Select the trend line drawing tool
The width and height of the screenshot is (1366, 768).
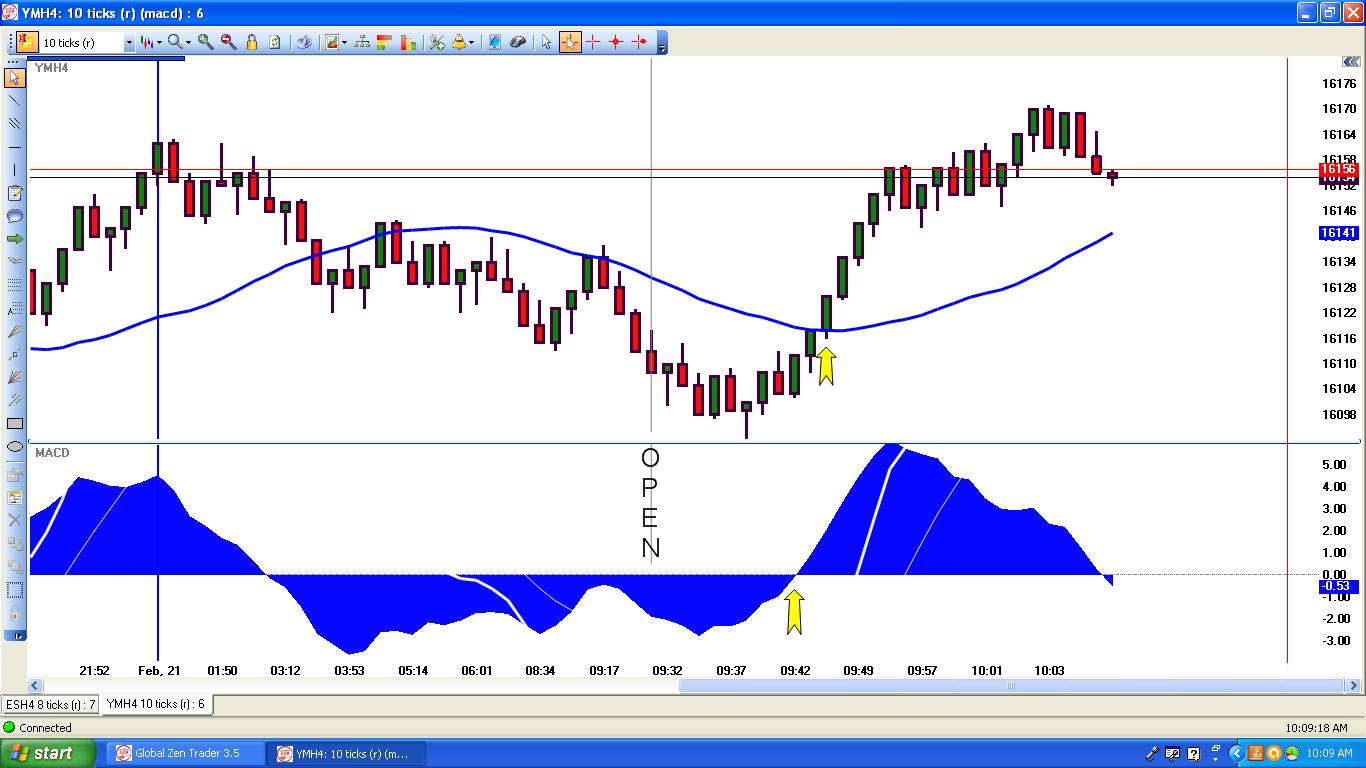[x=14, y=100]
